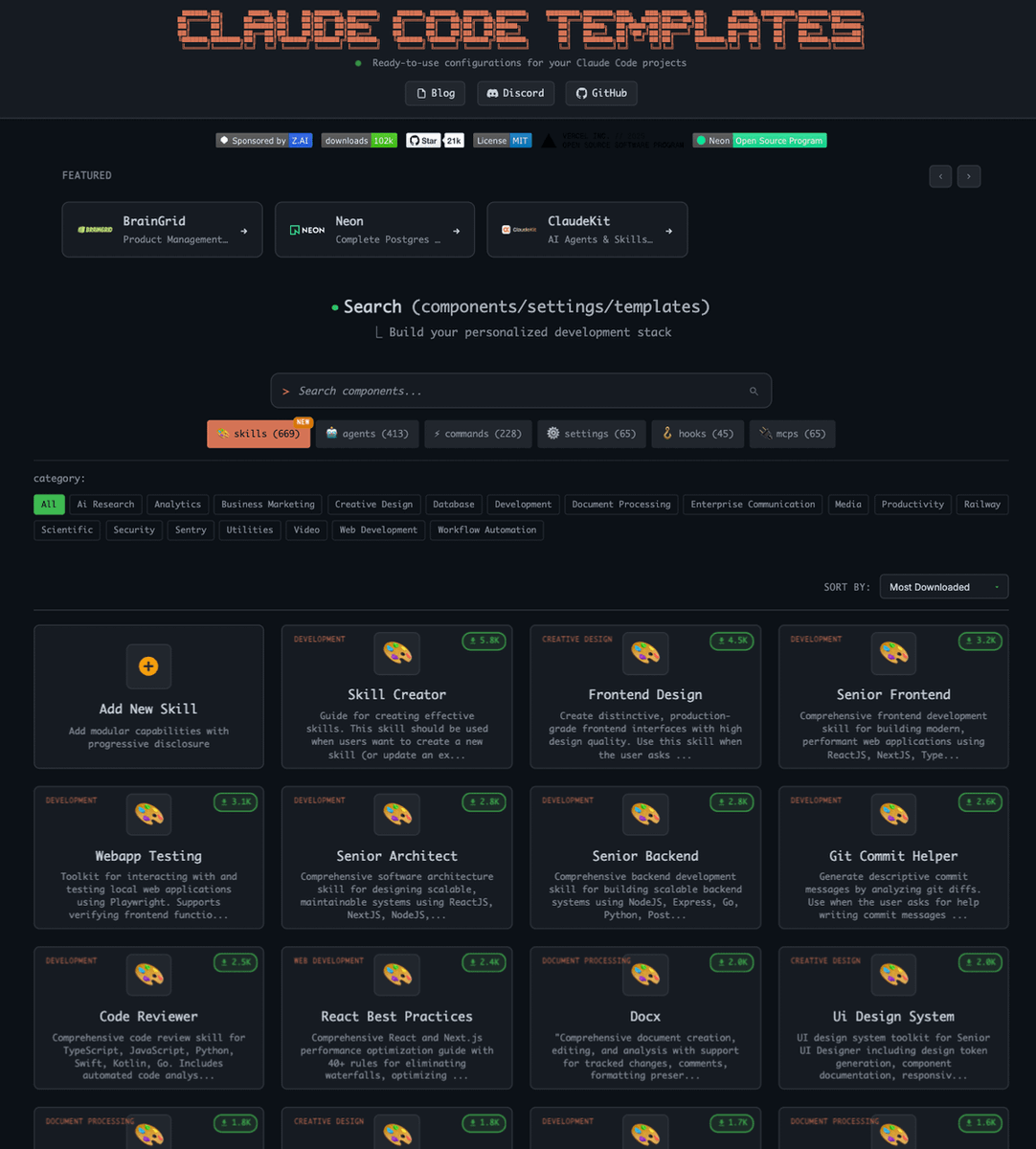
Task: Open the Neon featured card
Action: coord(374,230)
